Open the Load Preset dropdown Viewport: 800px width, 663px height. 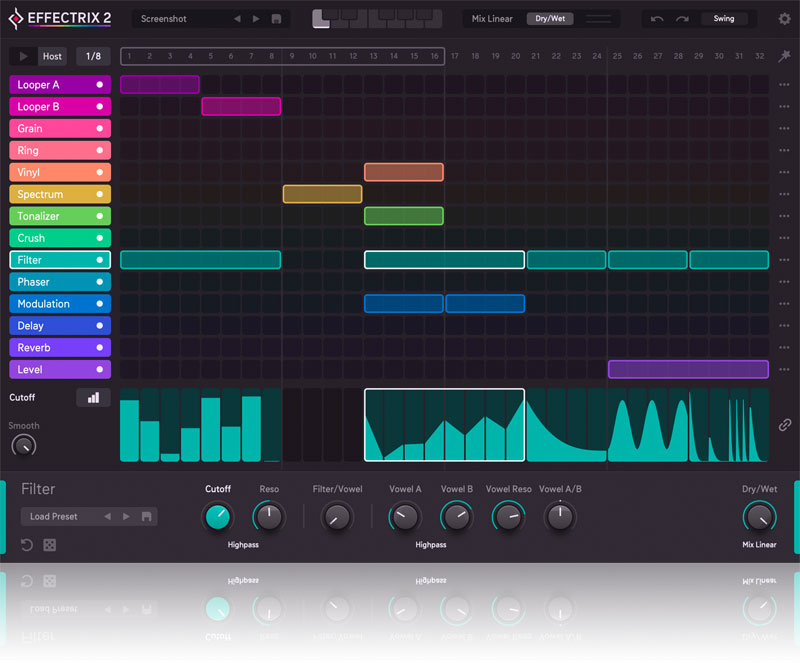coord(60,517)
